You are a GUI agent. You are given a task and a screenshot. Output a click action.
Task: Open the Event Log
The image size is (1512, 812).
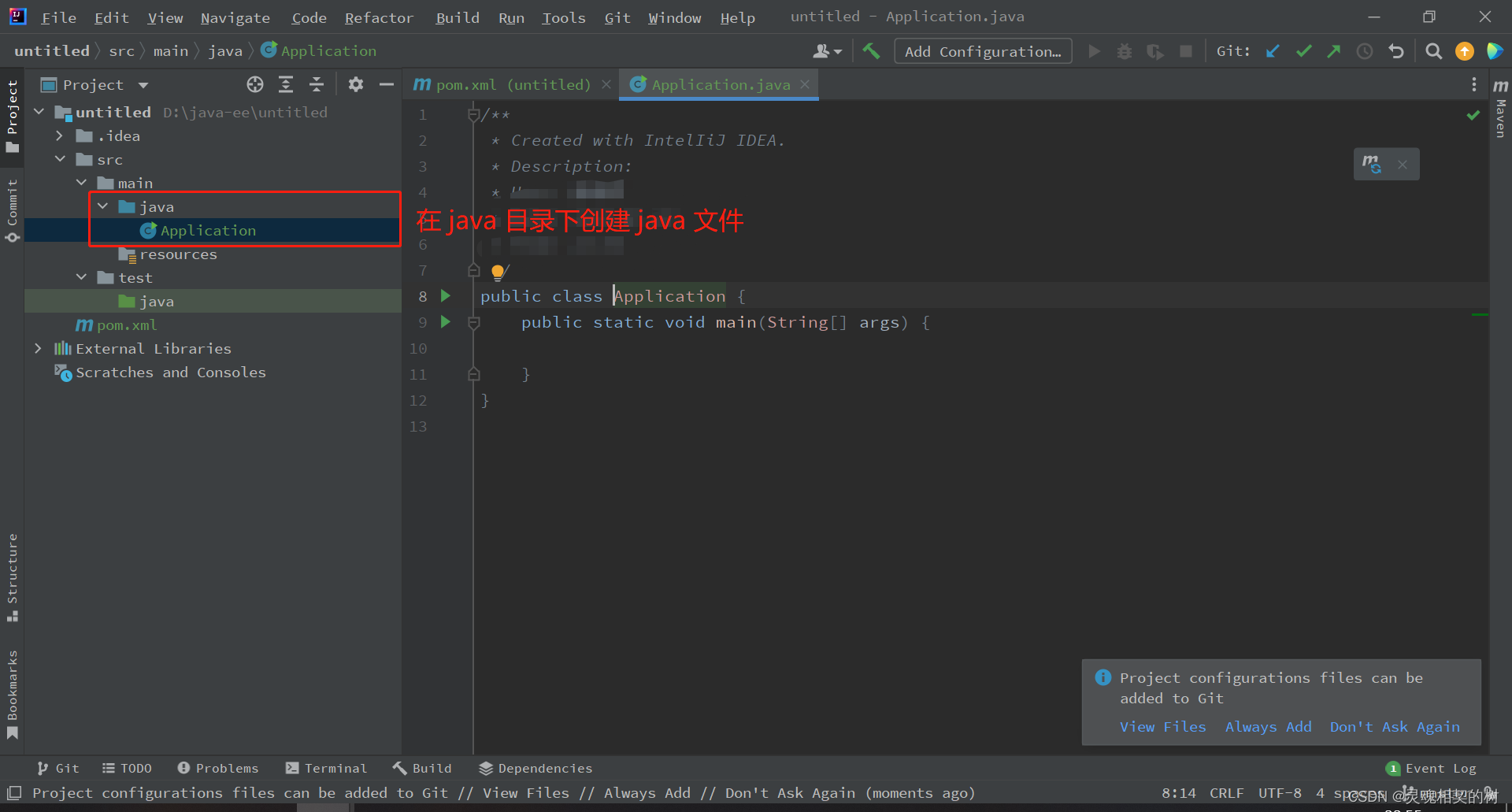point(1431,768)
